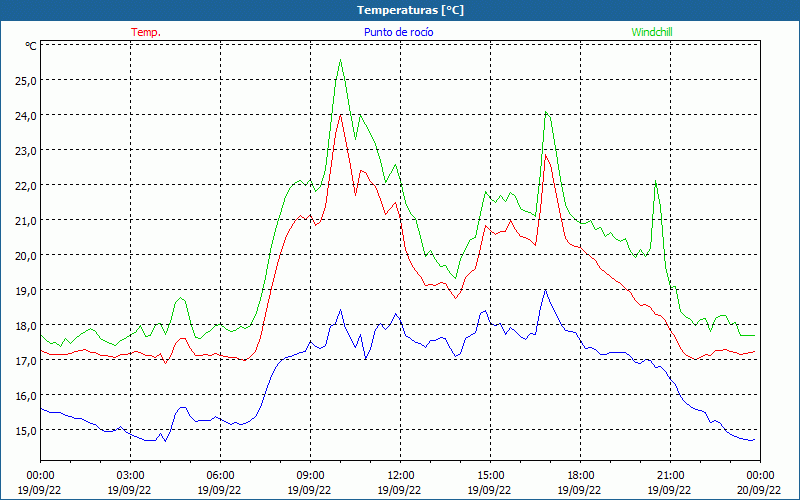Click the 21,0 y-axis value
Screen dimensions: 800x500
(x=27, y=221)
